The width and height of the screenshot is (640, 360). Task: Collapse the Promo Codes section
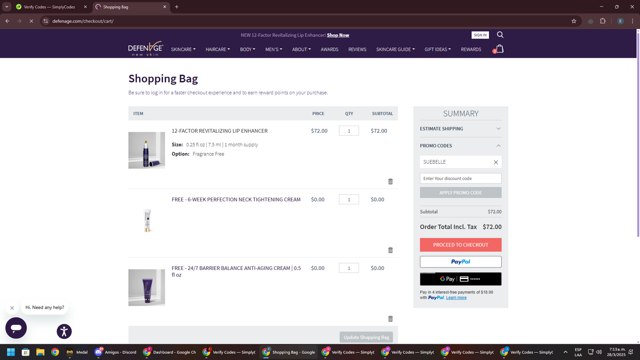tap(460, 146)
